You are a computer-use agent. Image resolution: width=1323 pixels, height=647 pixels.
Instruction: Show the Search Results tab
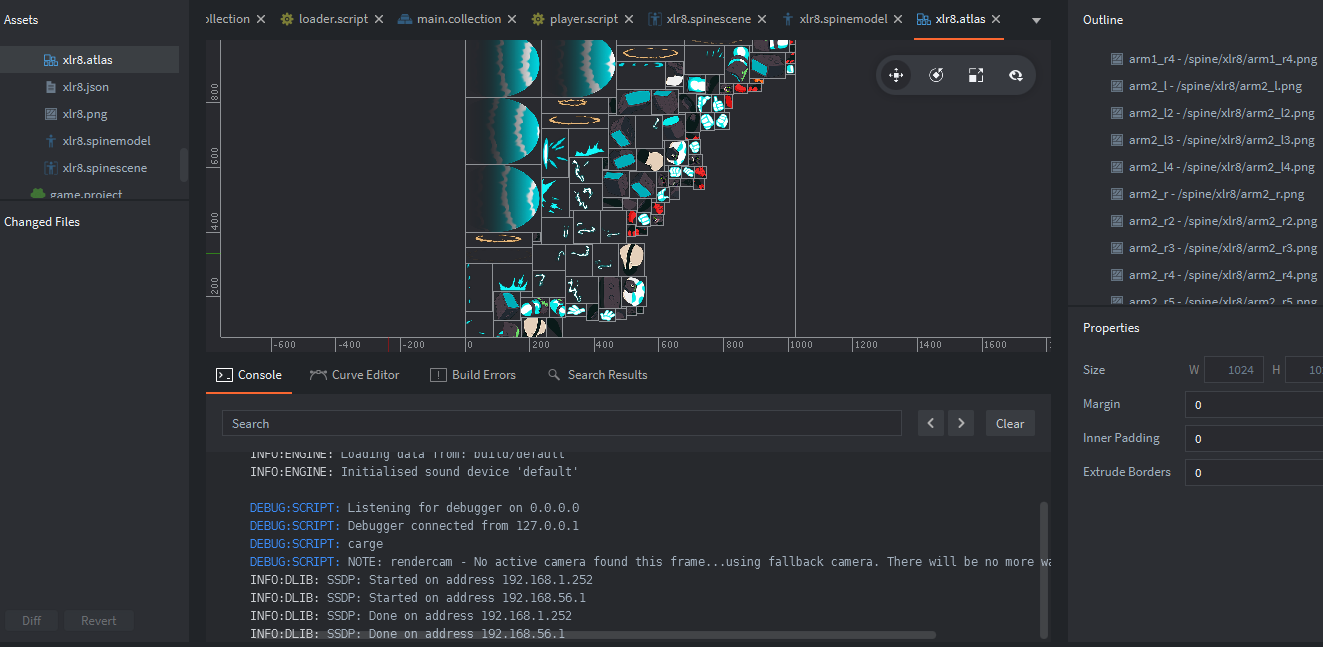tap(597, 375)
